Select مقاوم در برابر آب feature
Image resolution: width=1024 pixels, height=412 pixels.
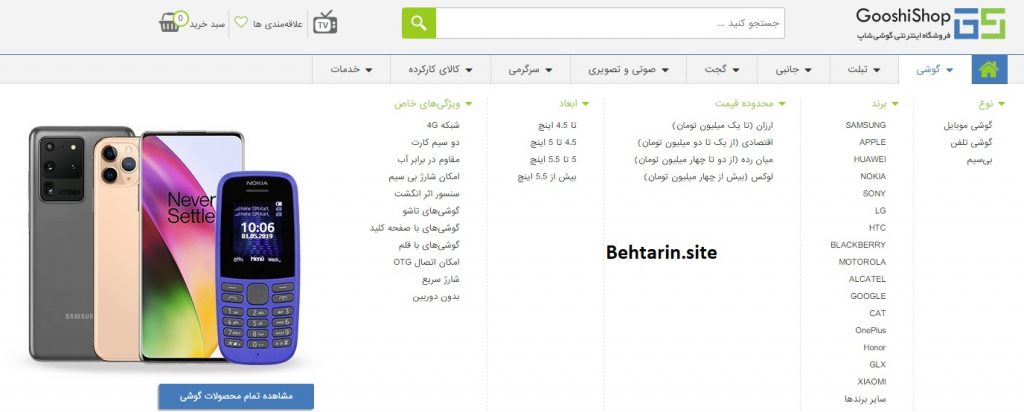tap(428, 159)
